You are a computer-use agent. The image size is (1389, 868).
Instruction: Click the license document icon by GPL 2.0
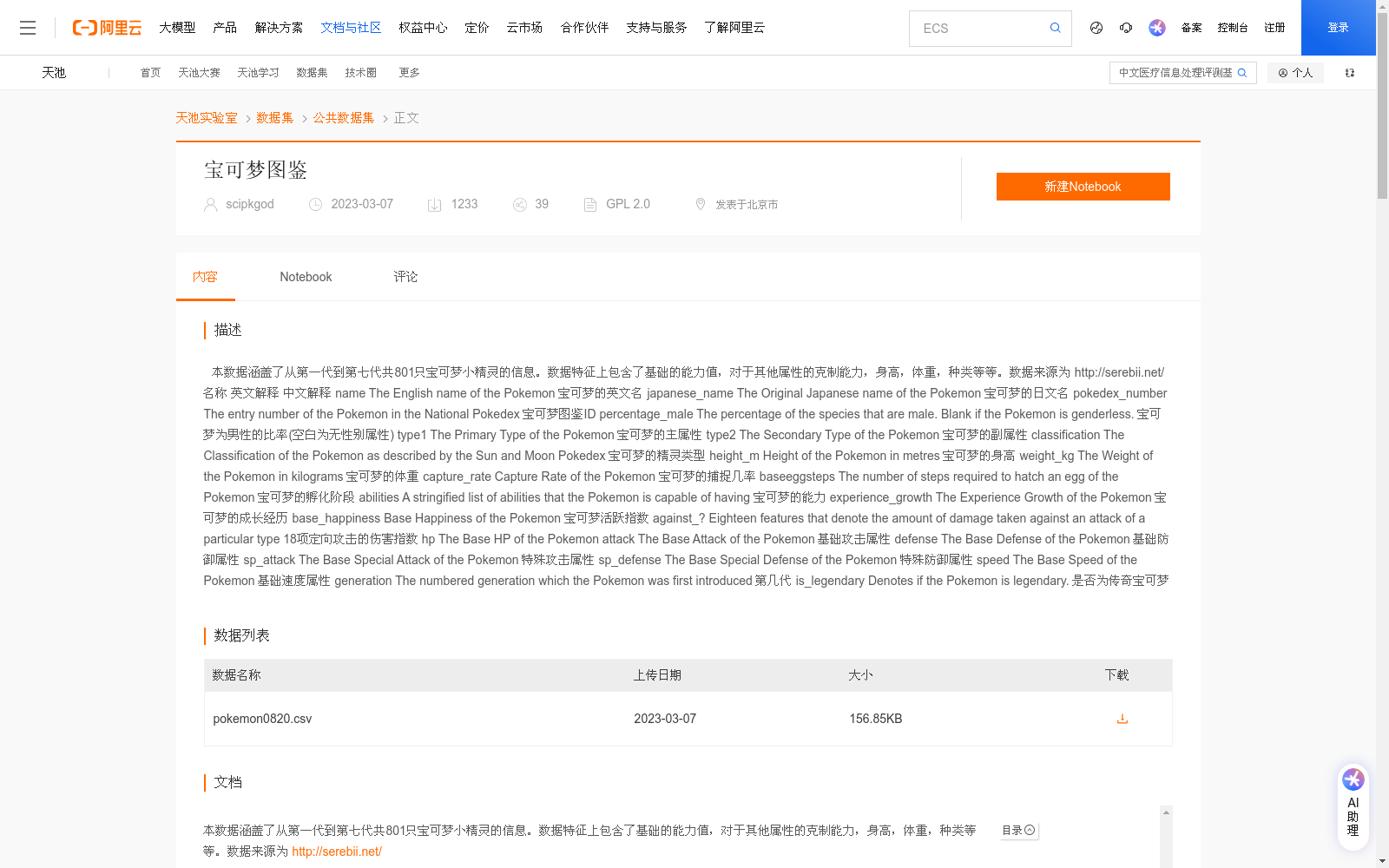[x=590, y=205]
